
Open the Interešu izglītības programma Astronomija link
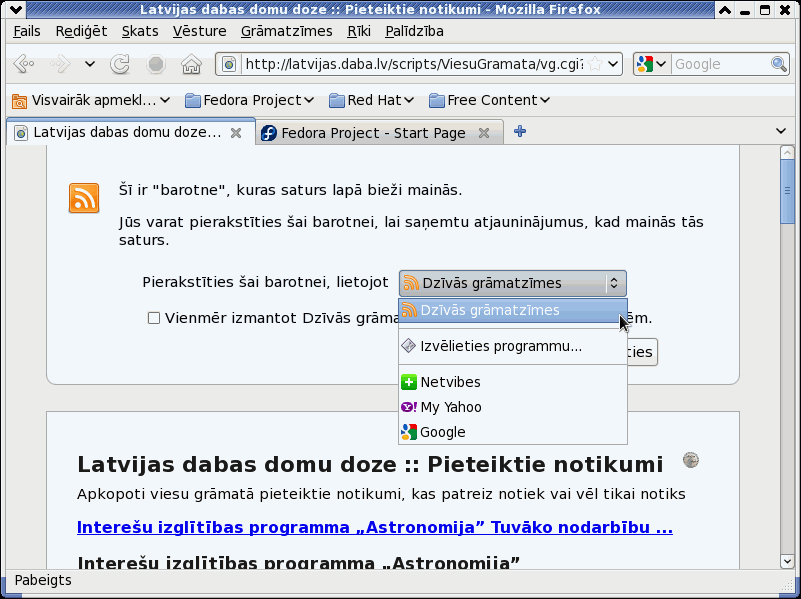click(x=374, y=527)
